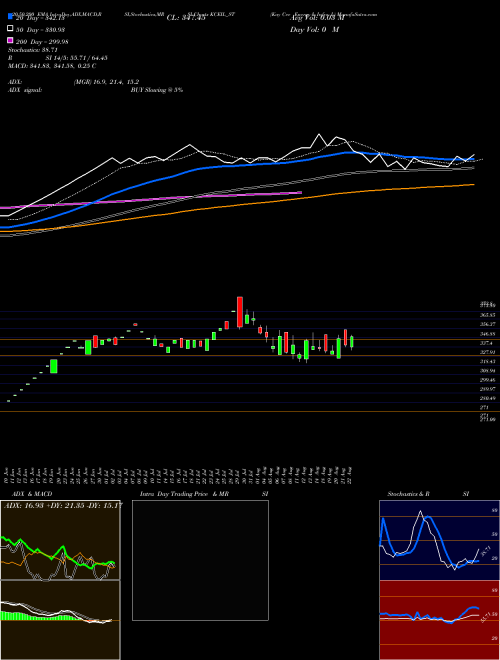The height and width of the screenshot is (660, 500).
Task: Click the 299.46 price axis label
Action: click(487, 380)
